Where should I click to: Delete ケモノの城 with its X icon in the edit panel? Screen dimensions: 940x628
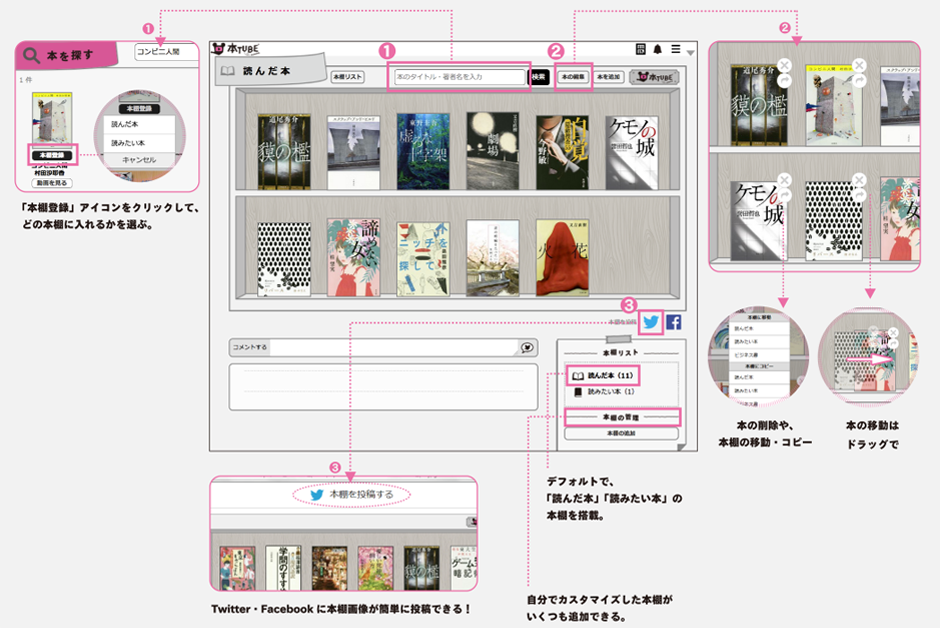pos(784,180)
